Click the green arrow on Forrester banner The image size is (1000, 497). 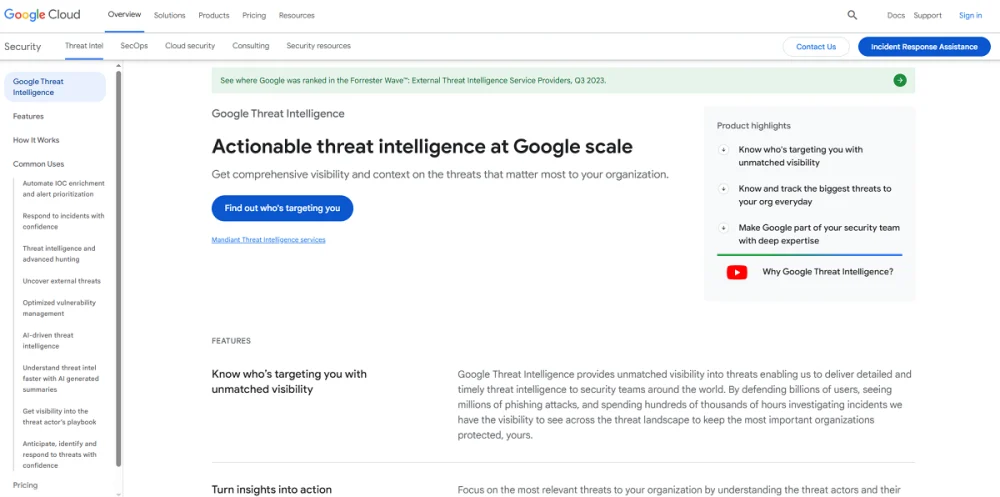click(x=900, y=80)
